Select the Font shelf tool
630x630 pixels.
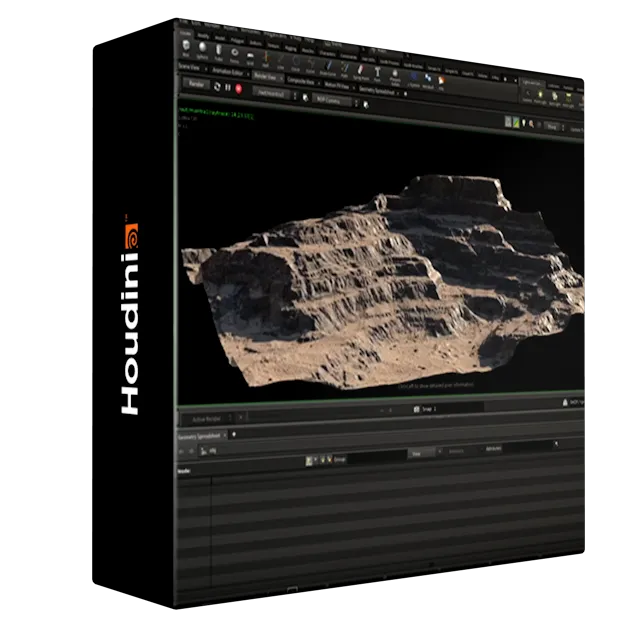click(x=377, y=74)
